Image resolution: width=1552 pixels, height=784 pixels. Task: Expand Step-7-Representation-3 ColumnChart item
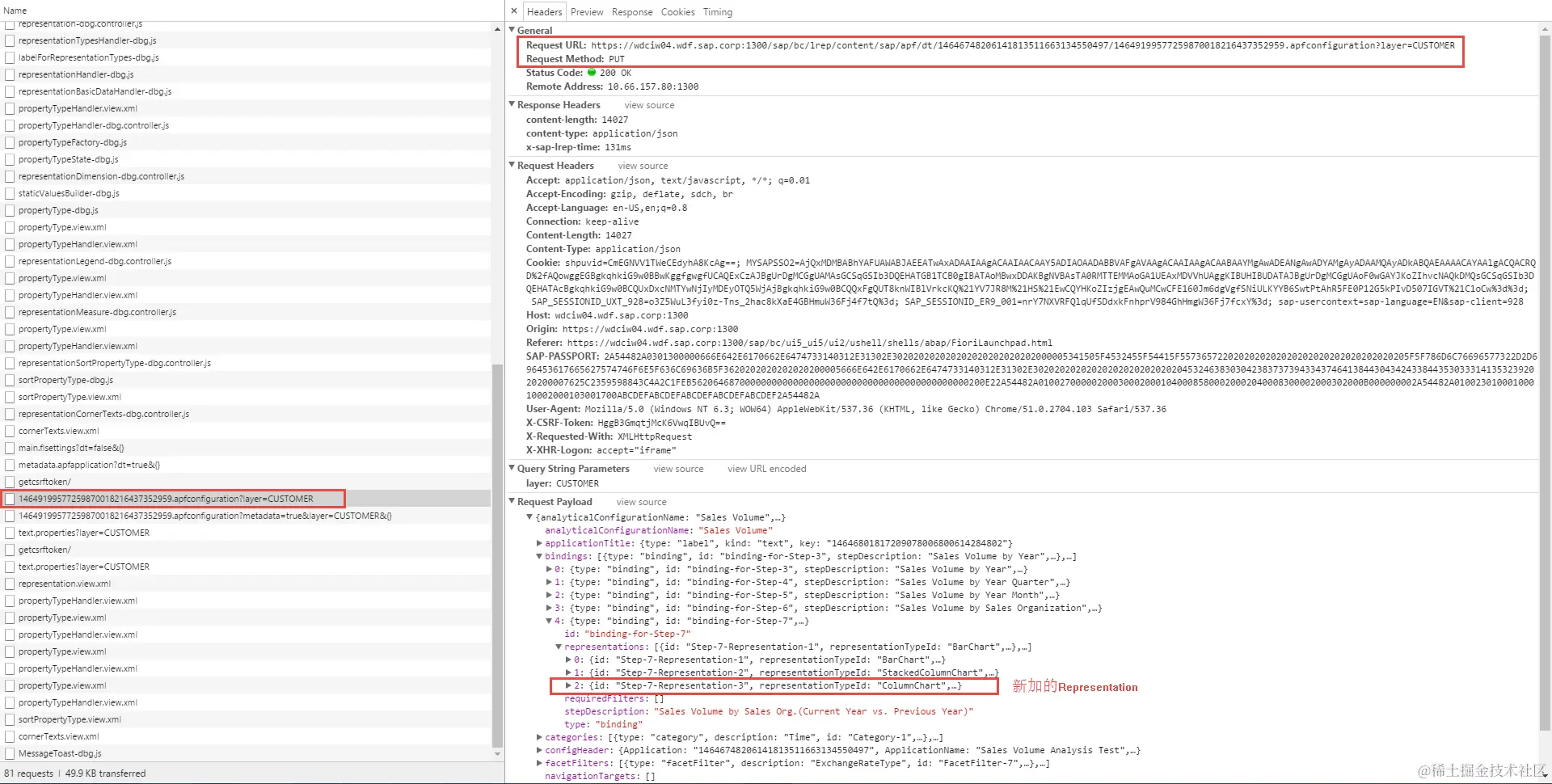568,685
